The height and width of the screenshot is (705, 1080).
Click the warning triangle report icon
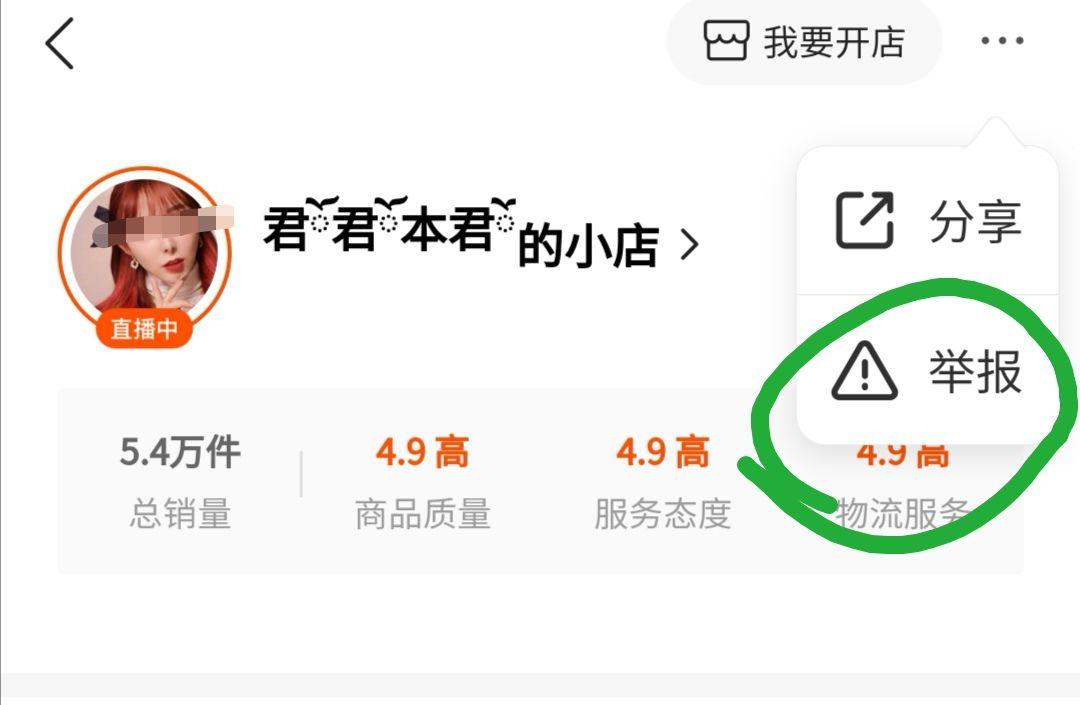[864, 370]
